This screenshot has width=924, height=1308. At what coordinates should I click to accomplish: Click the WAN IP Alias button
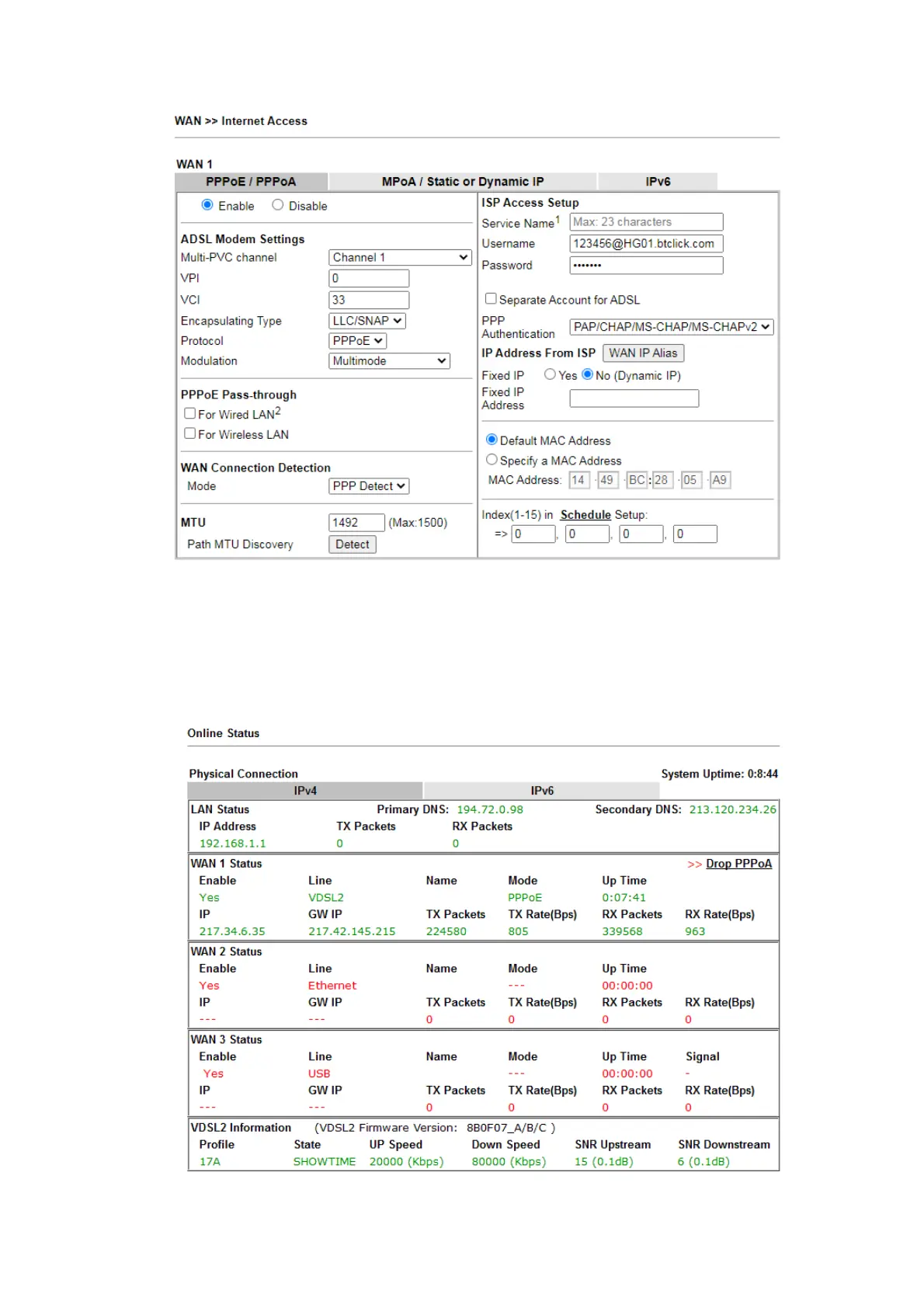tap(643, 353)
